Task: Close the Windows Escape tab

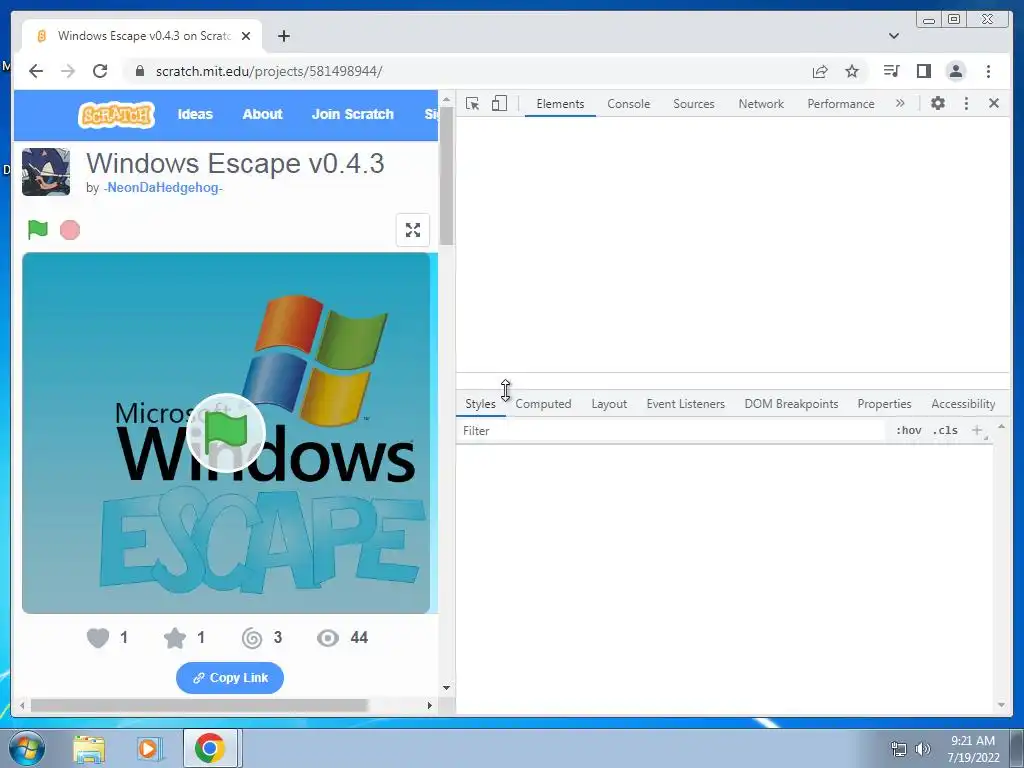Action: tap(246, 36)
